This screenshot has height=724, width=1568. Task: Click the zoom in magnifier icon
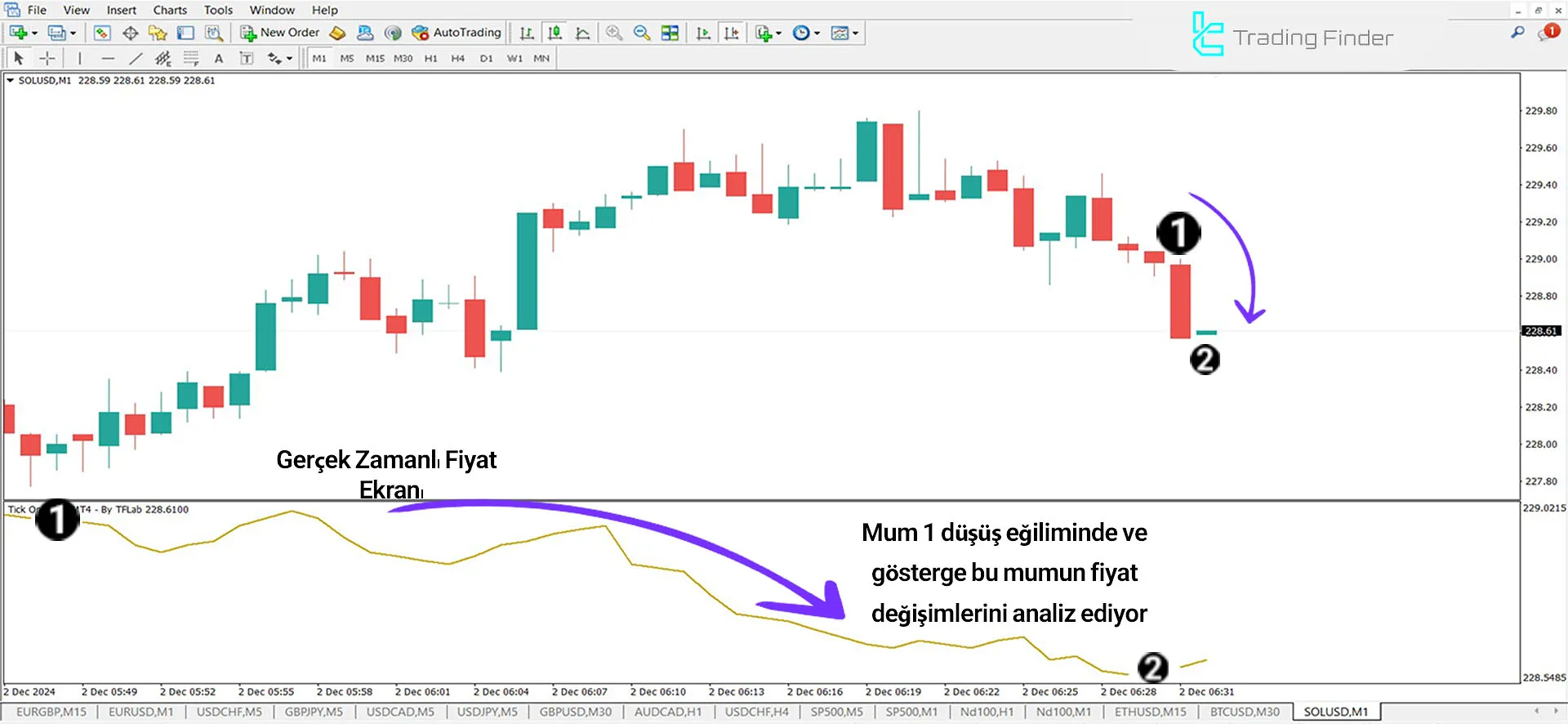(x=614, y=33)
